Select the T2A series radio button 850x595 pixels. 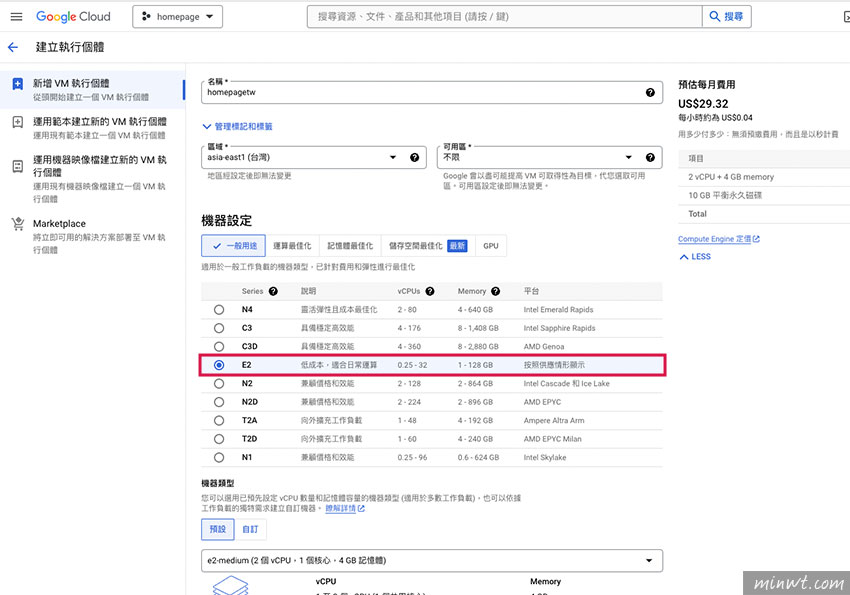(x=219, y=421)
